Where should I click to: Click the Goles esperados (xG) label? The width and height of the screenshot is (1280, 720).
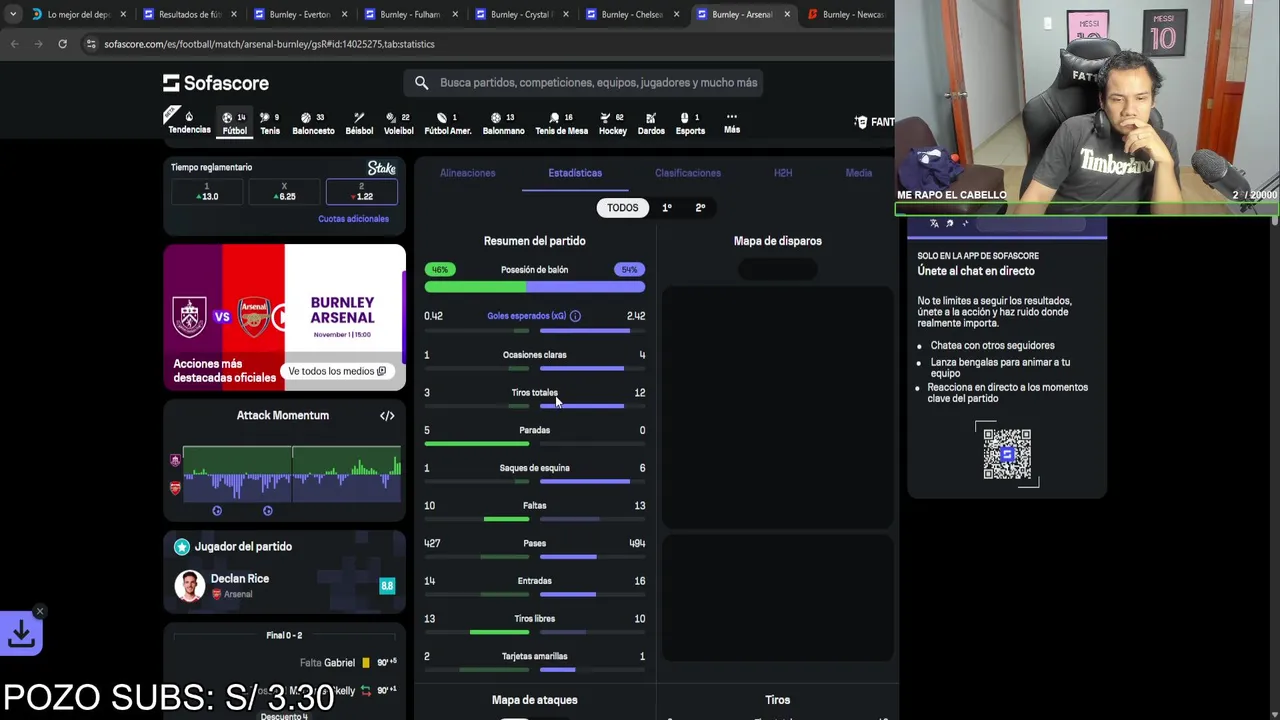(526, 316)
